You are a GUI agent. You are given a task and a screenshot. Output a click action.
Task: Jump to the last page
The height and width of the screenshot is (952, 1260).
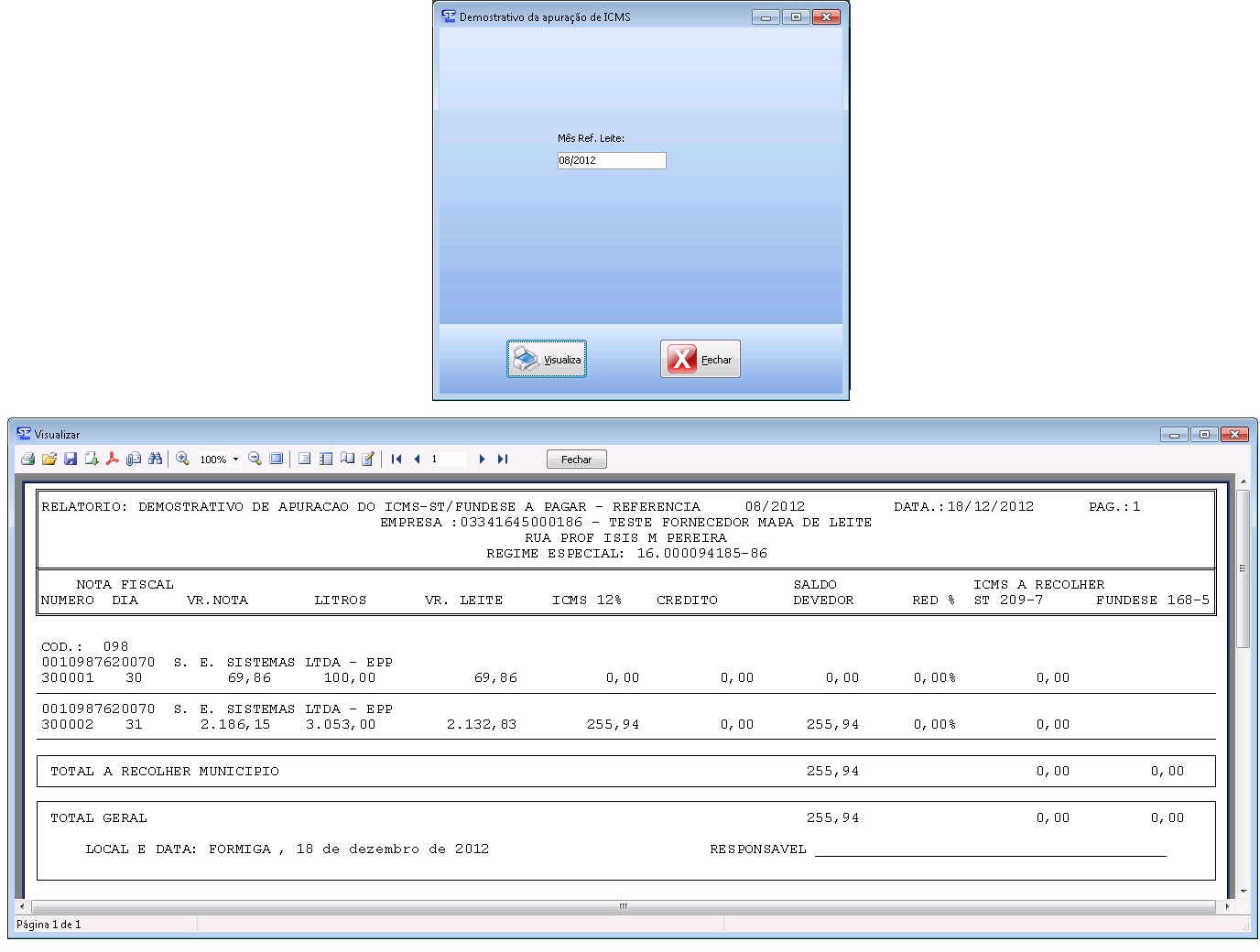[502, 460]
